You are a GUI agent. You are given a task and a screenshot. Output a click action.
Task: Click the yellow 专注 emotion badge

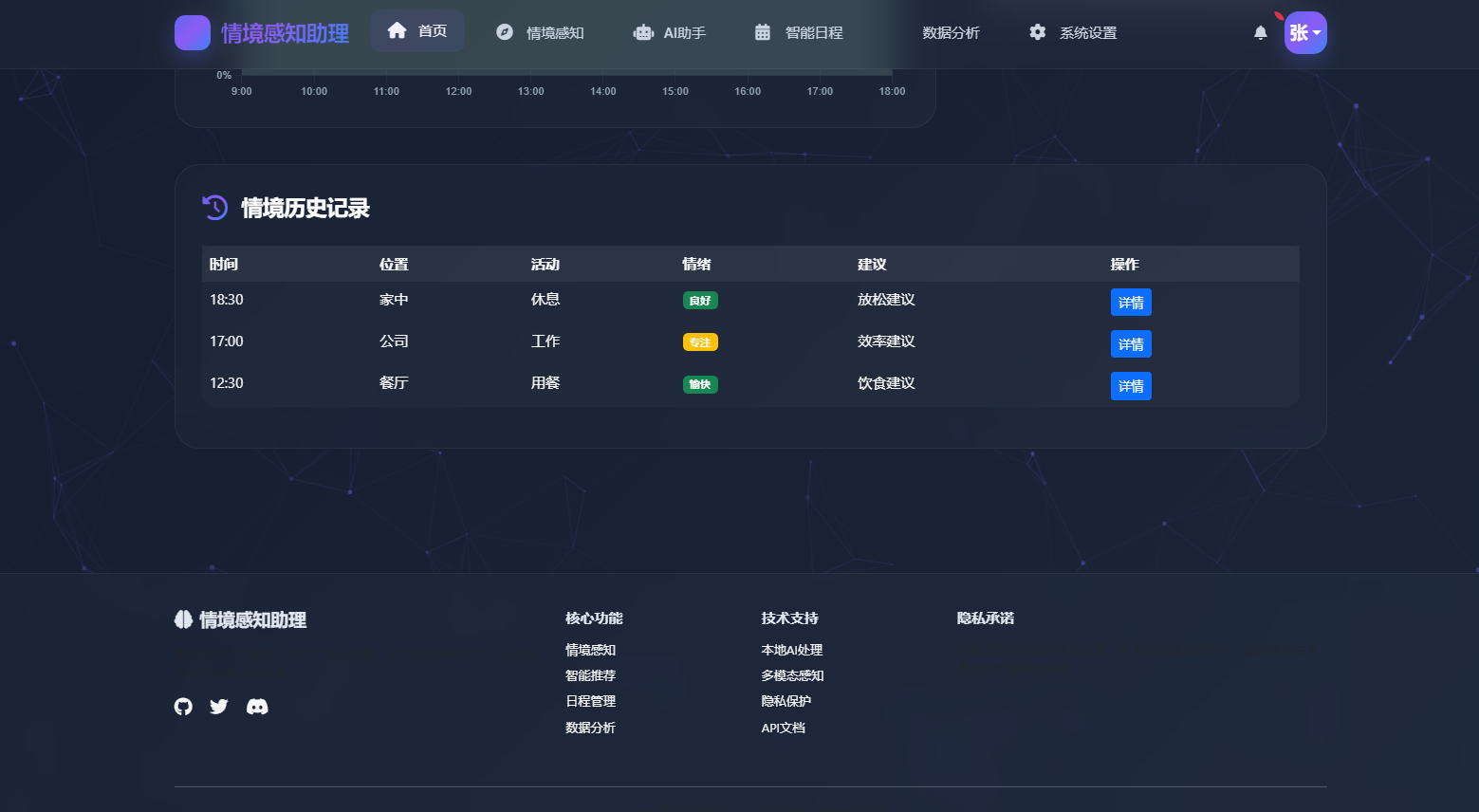(x=700, y=341)
